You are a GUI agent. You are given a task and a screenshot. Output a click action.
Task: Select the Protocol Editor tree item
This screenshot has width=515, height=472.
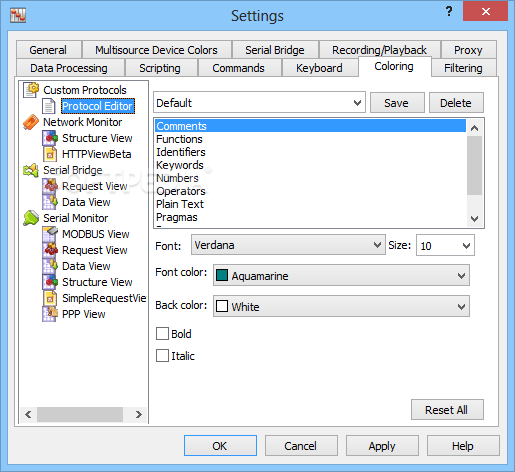coord(98,106)
